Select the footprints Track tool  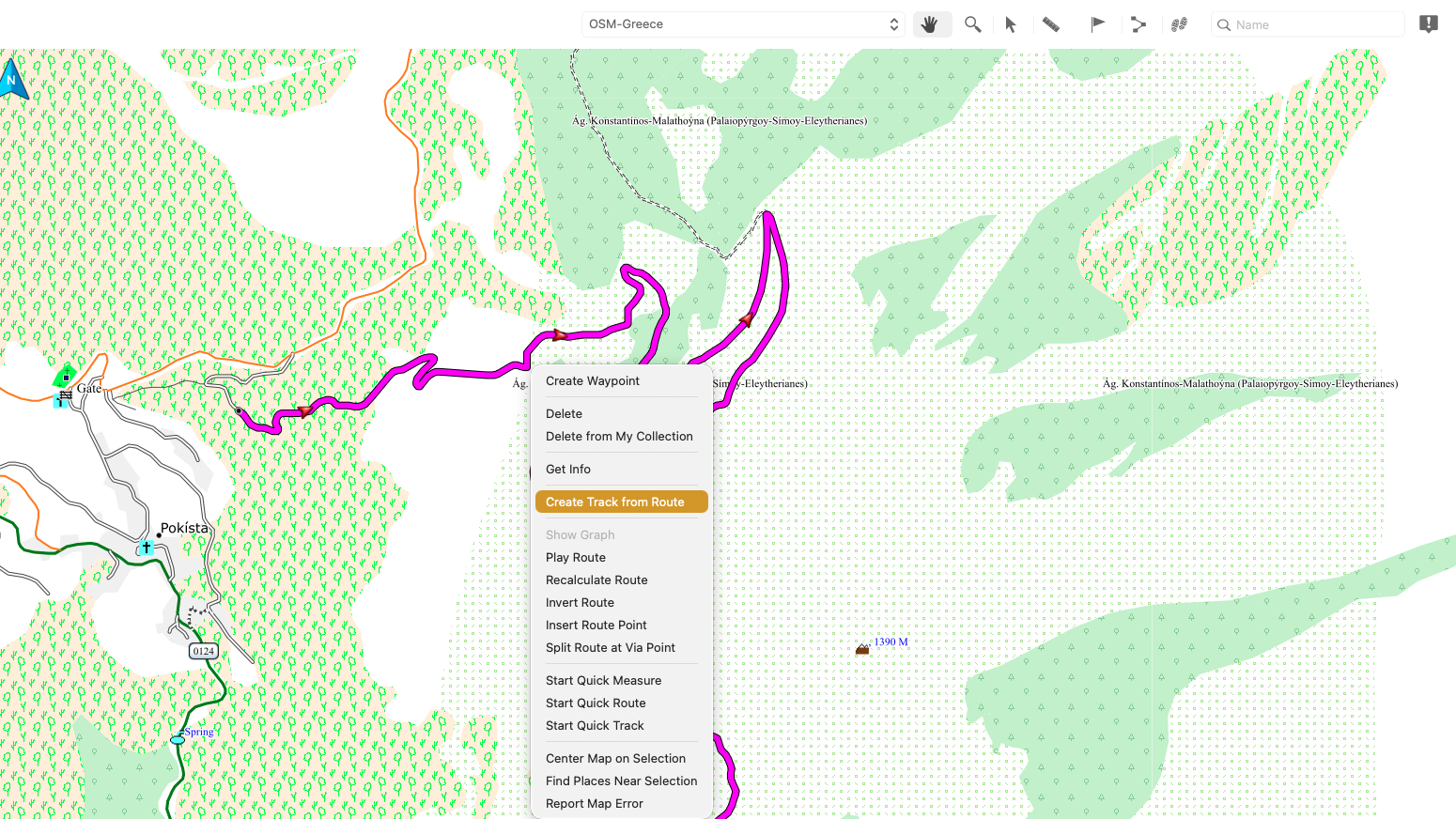1179,24
